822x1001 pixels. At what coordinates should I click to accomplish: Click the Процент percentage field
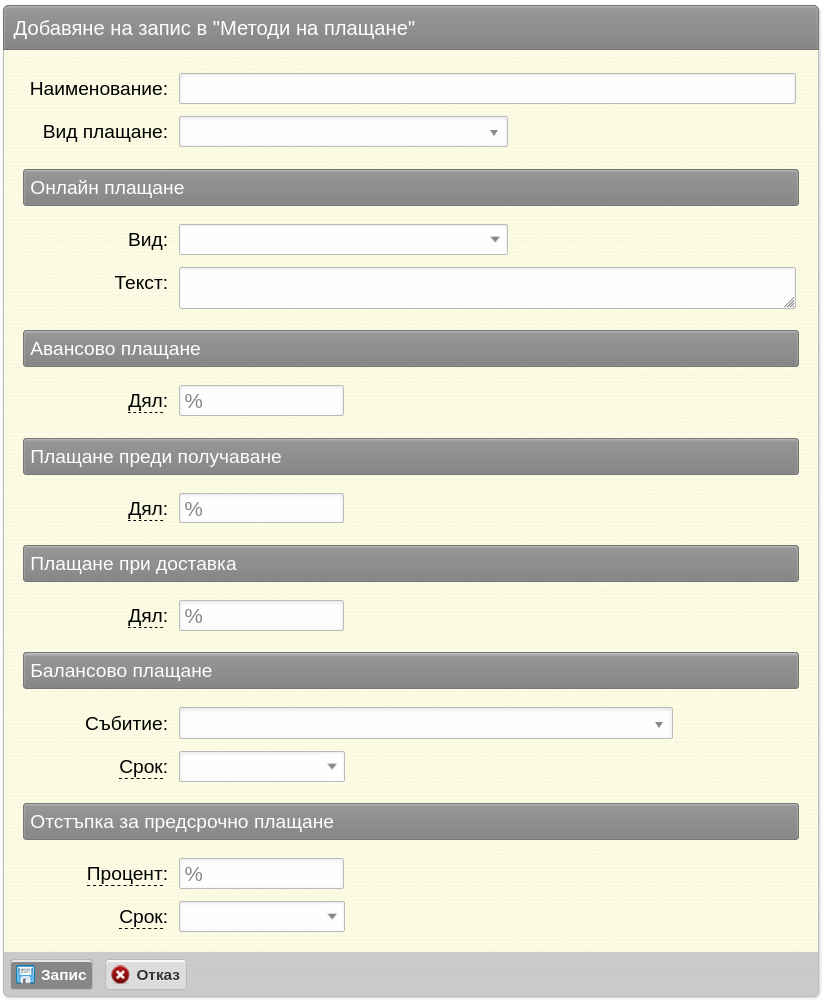(262, 873)
